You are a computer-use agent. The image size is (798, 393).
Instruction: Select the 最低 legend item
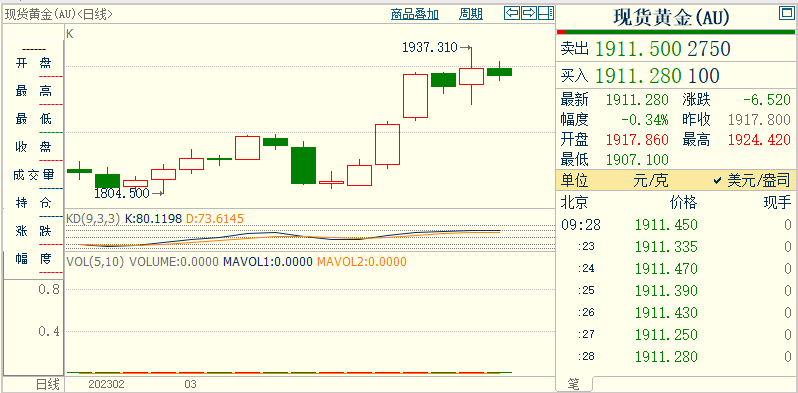point(34,120)
